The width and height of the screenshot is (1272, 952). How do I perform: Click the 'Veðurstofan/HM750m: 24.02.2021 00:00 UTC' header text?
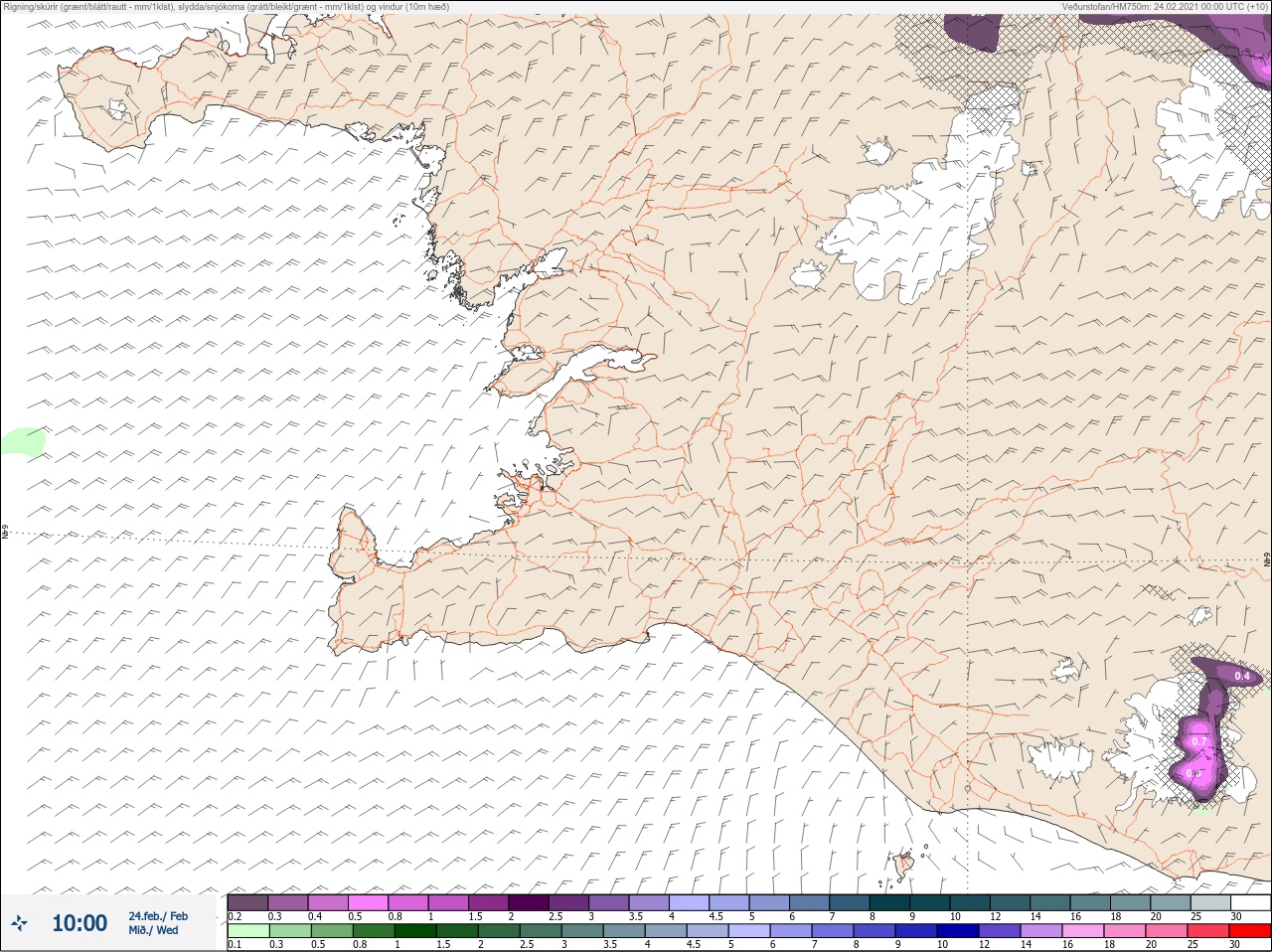pyautogui.click(x=1155, y=6)
